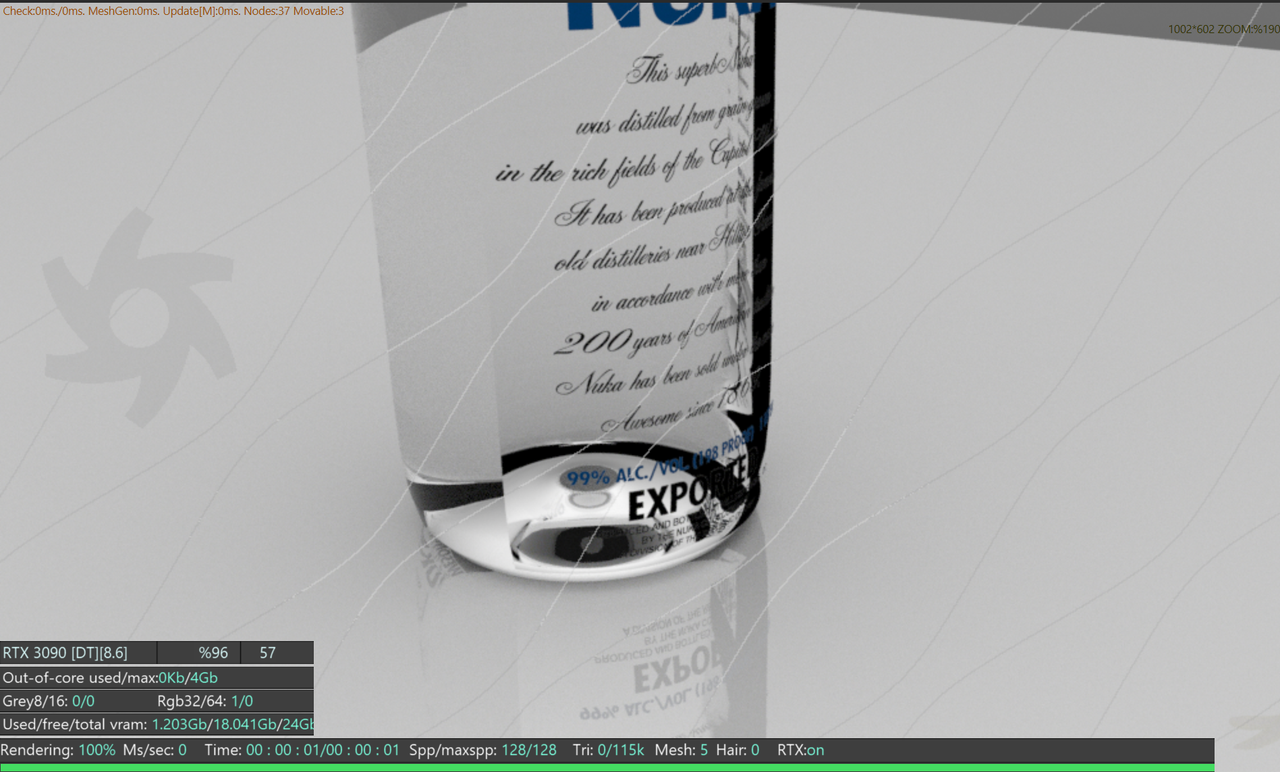This screenshot has height=772, width=1280.
Task: Click the 'Hair: 0' status entry
Action: [738, 750]
